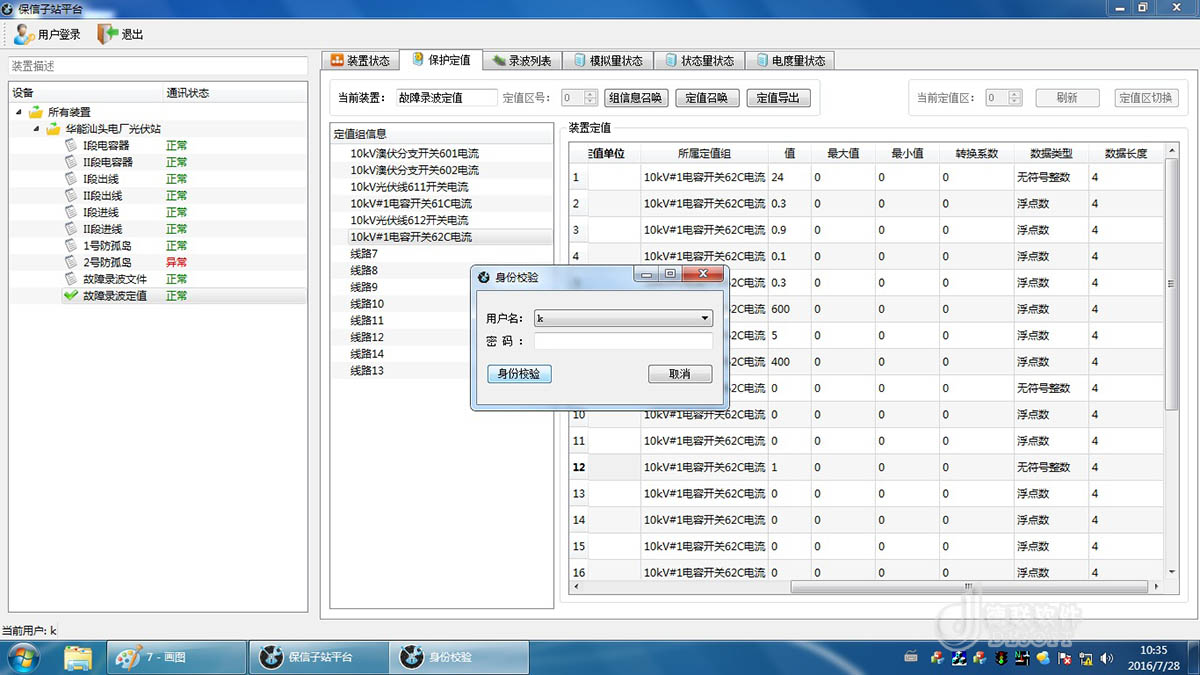Click the 退出 exit icon in toolbar
This screenshot has width=1200, height=675.
pyautogui.click(x=107, y=34)
